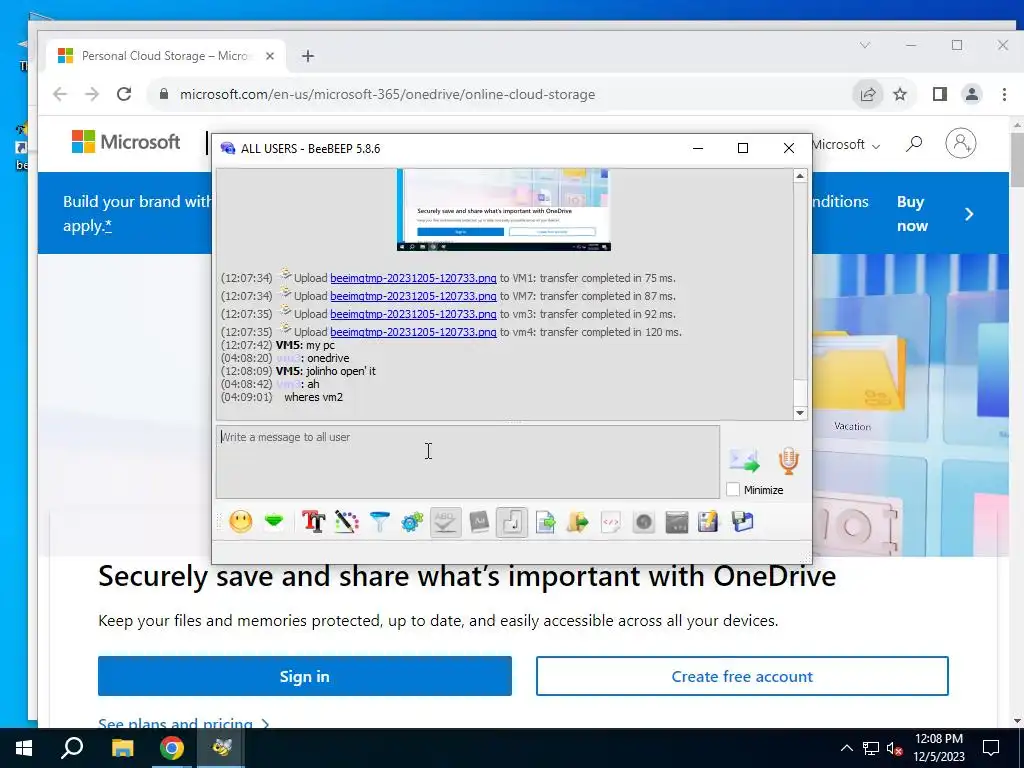Click chat scrollbar up arrow in BeeBEEP
Viewport: 1024px width, 768px height.
click(x=800, y=176)
